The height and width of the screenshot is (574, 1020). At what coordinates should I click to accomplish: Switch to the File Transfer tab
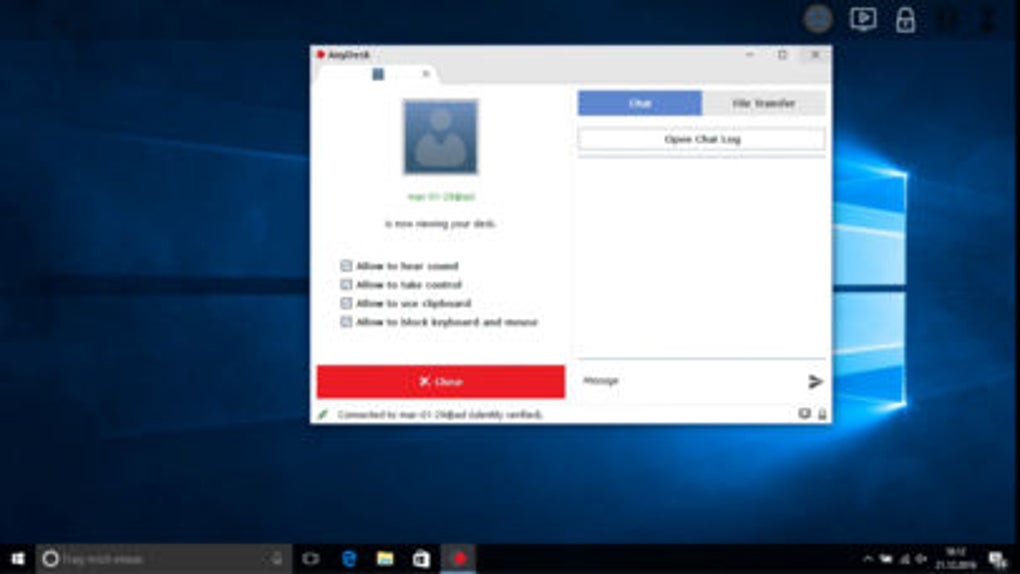coord(764,103)
